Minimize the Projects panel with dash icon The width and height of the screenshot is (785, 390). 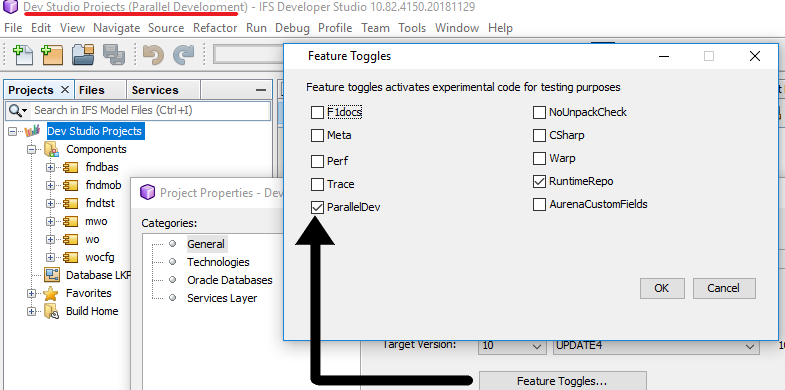260,90
